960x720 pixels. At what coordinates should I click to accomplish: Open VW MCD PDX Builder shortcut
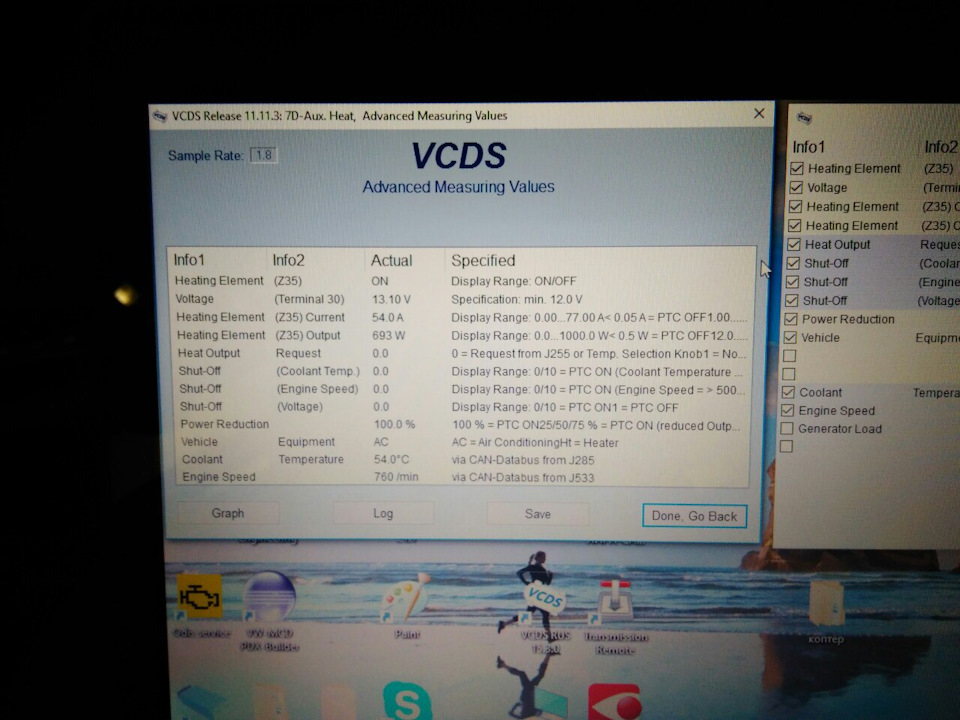point(269,609)
